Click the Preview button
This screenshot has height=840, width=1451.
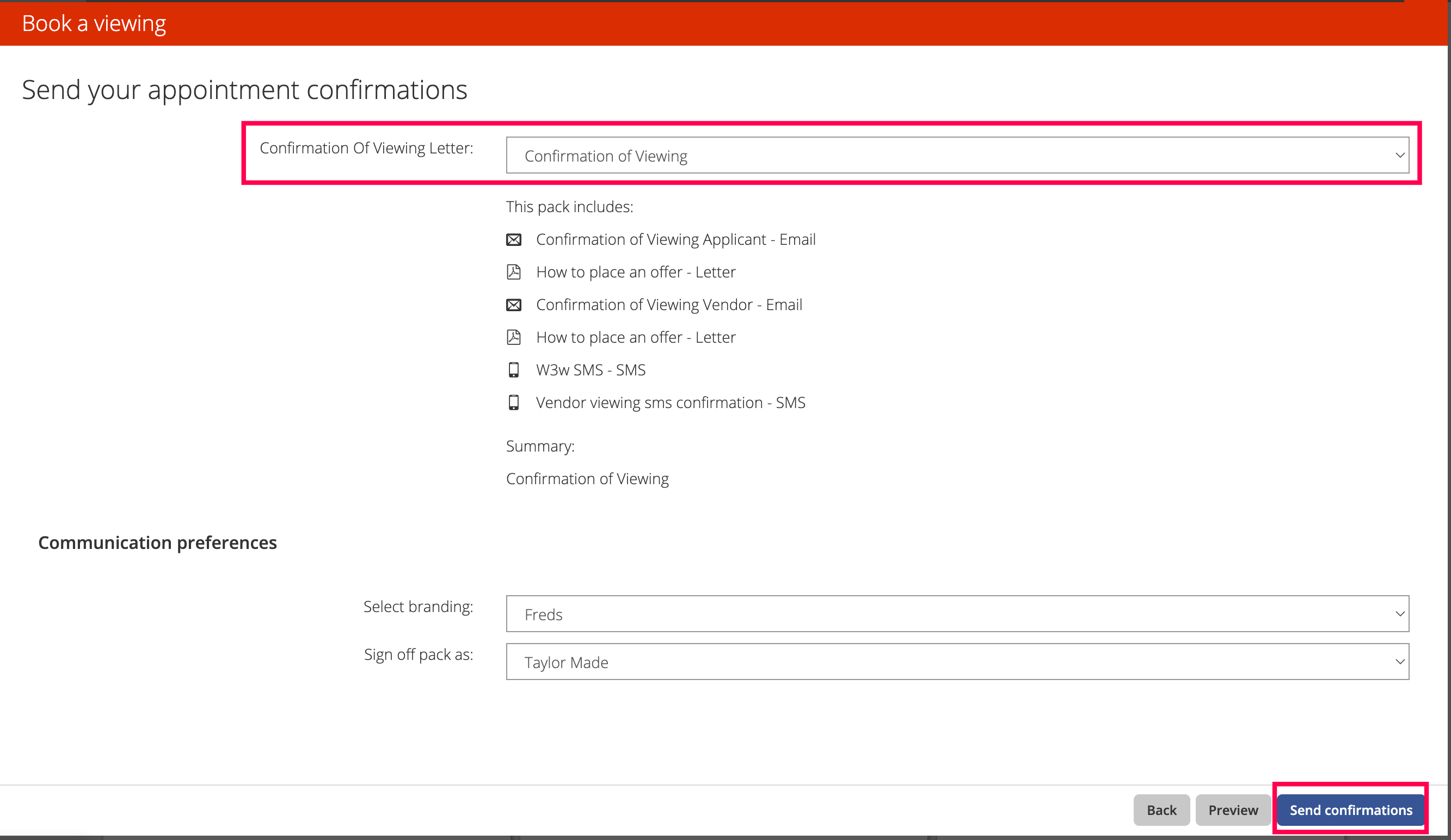[1233, 810]
